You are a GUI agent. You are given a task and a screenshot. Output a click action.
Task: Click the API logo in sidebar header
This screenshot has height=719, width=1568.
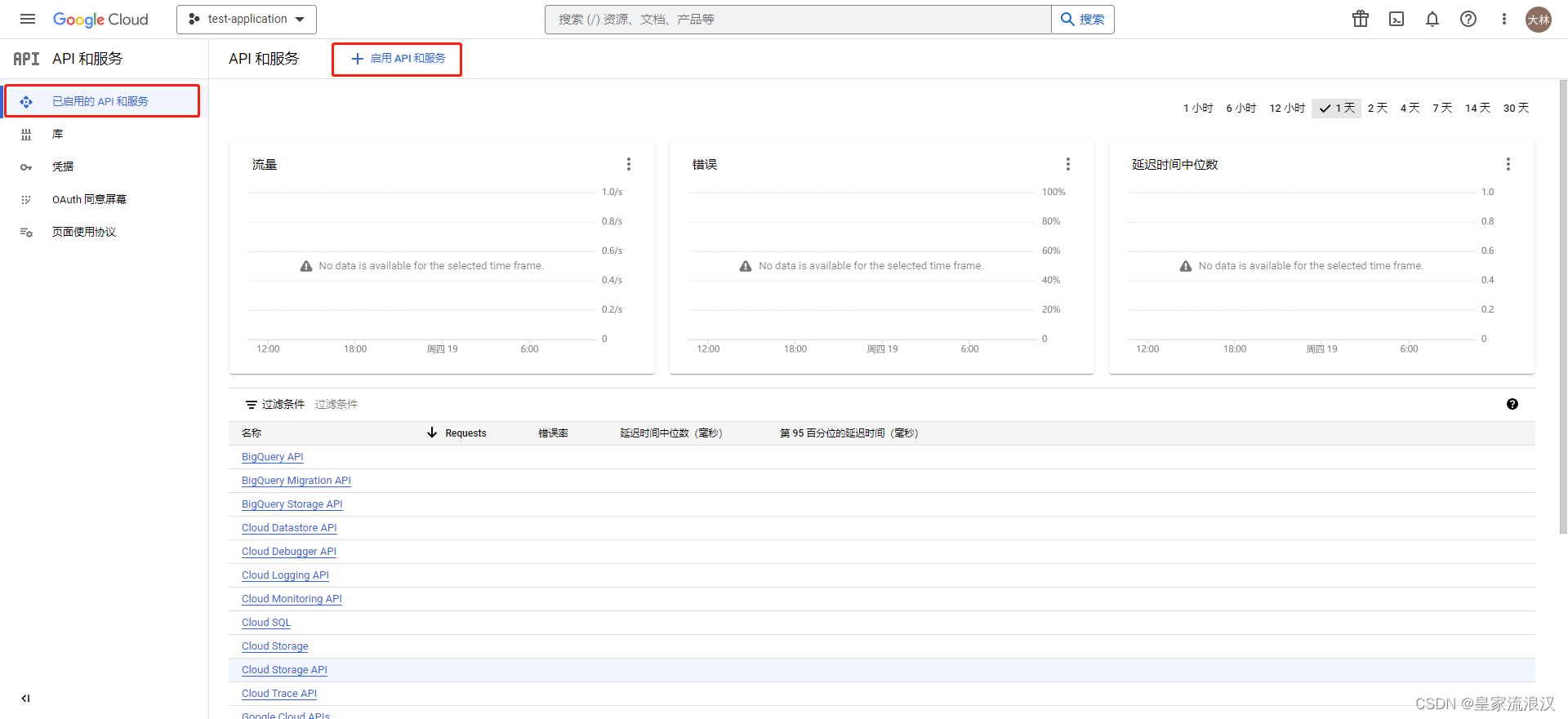point(26,59)
